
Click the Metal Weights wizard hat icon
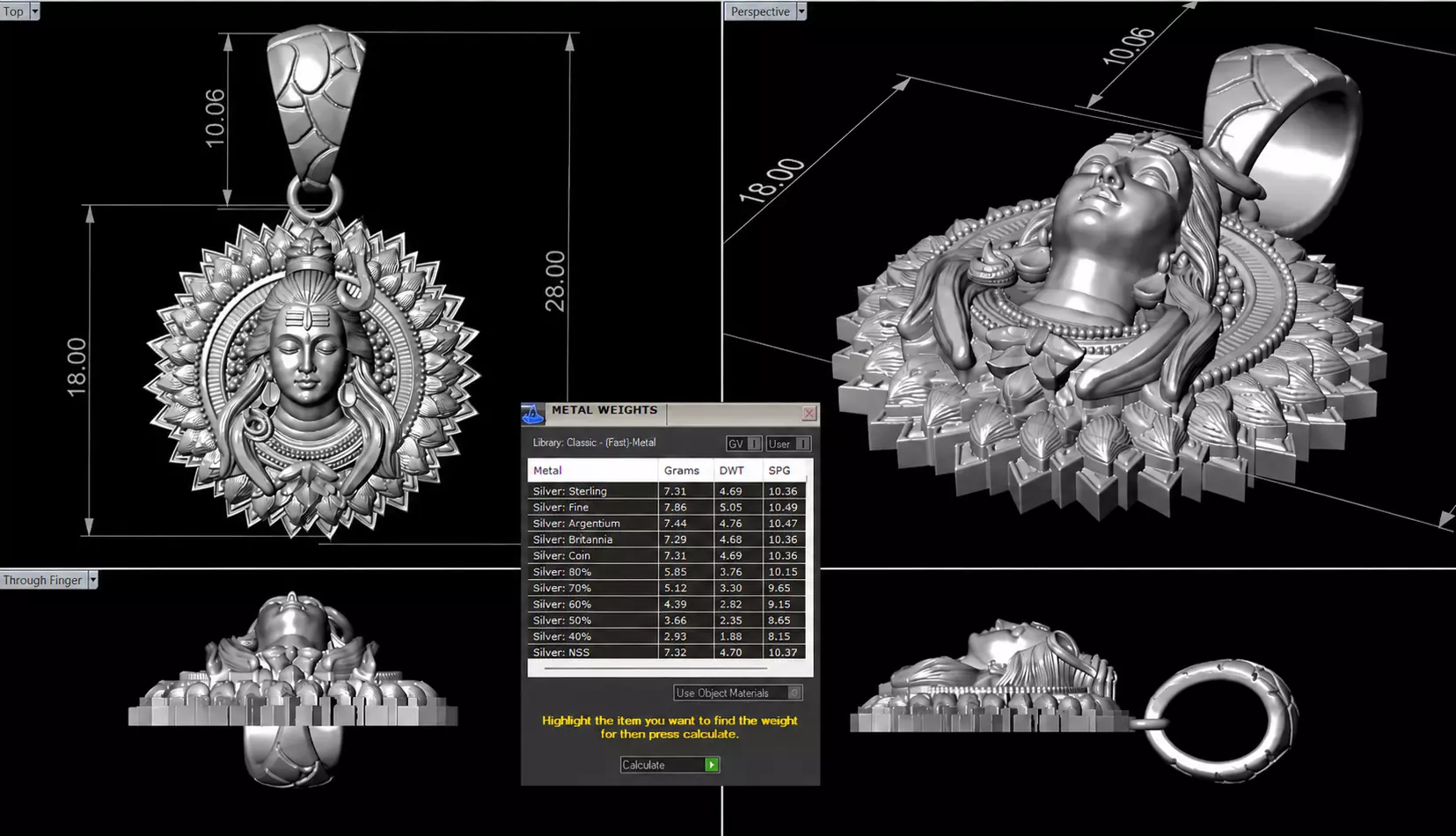click(533, 413)
